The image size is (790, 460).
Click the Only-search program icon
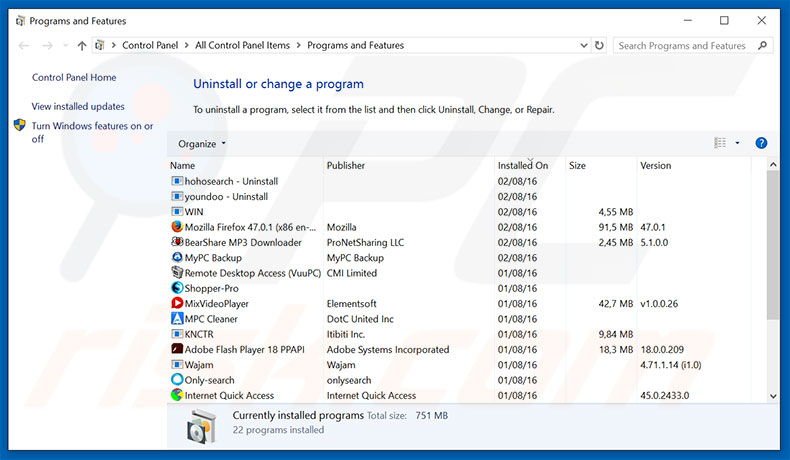point(177,380)
